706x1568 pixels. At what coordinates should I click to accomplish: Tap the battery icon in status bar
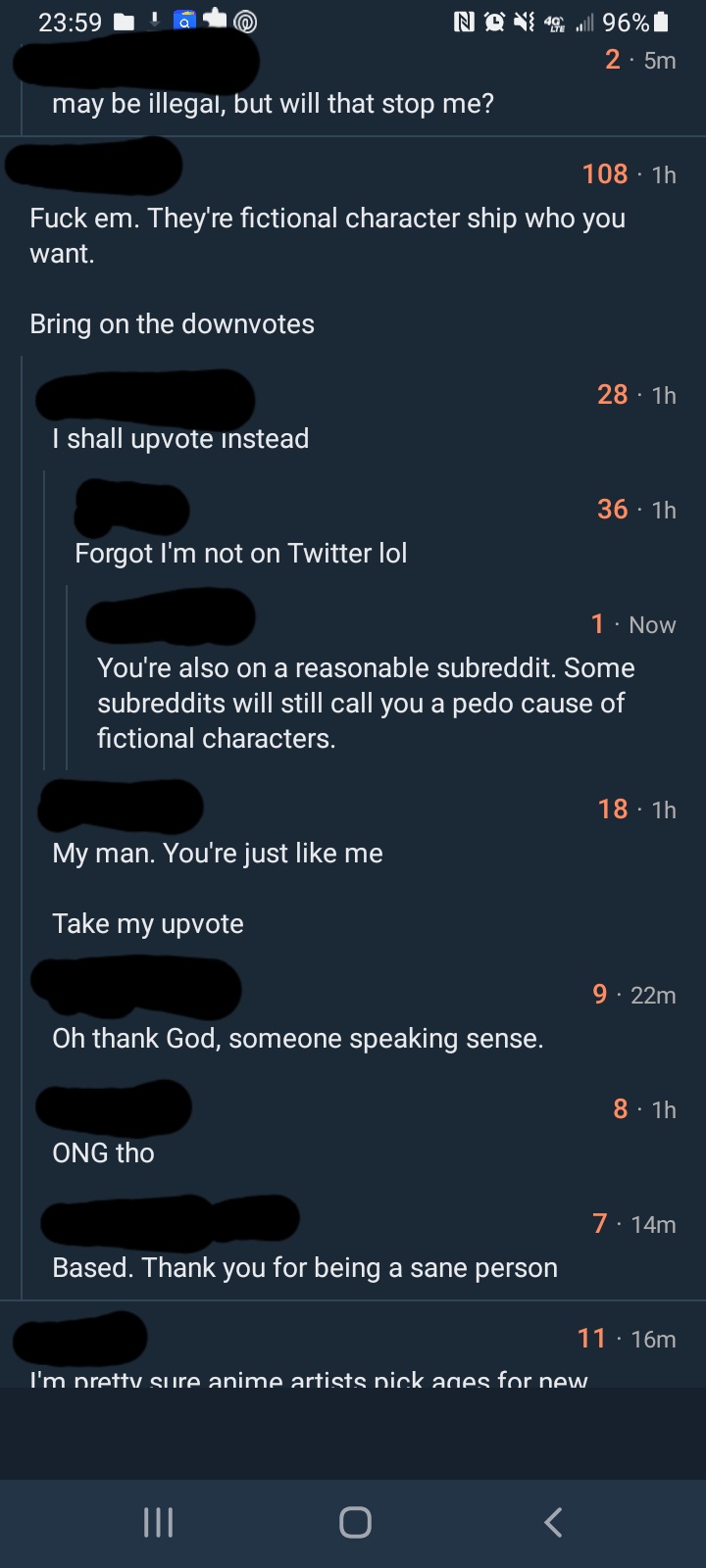click(x=662, y=23)
